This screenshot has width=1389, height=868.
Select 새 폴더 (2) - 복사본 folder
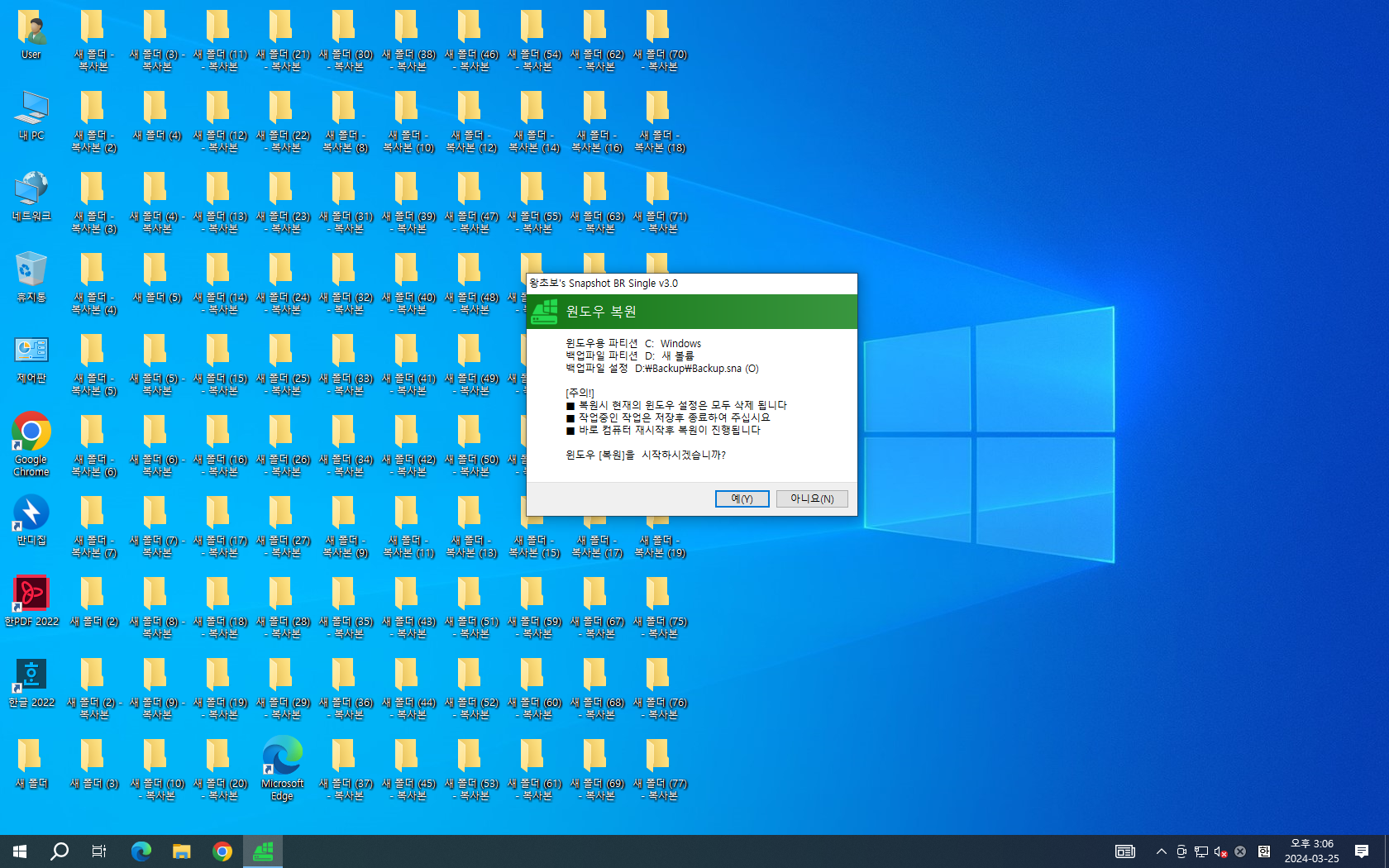click(x=94, y=688)
